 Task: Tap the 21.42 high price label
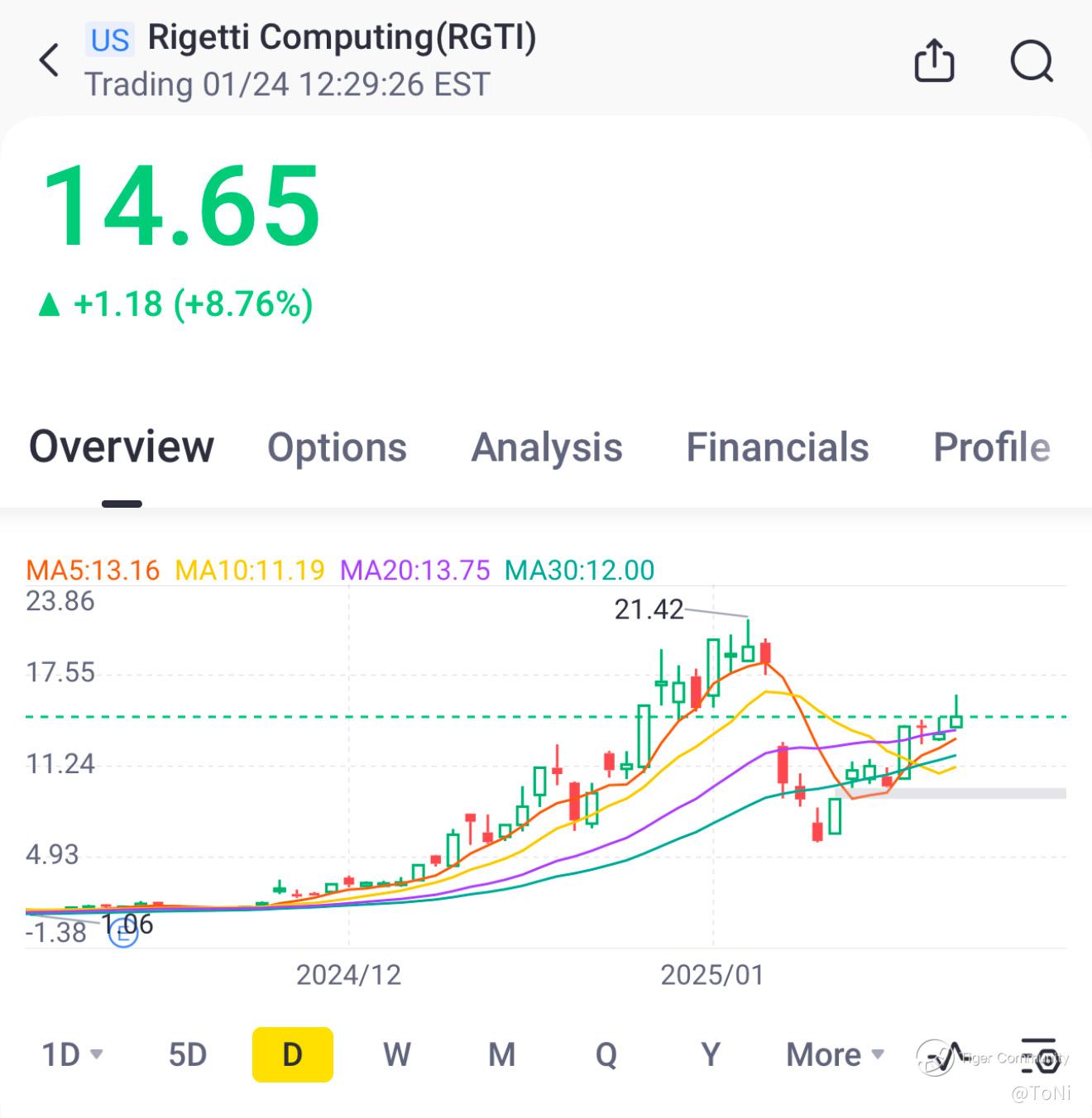(649, 609)
